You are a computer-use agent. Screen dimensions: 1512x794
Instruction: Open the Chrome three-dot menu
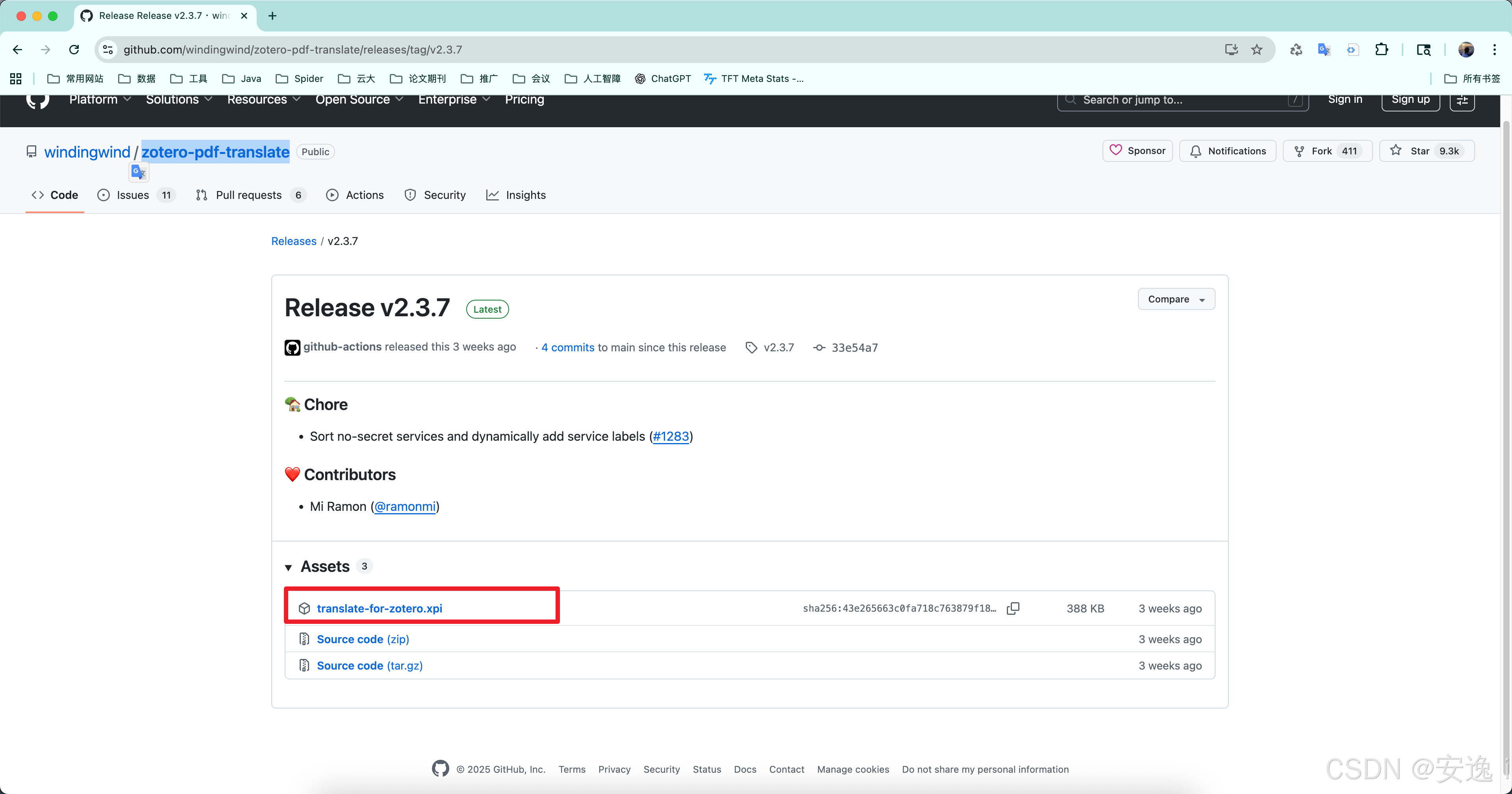[1494, 50]
